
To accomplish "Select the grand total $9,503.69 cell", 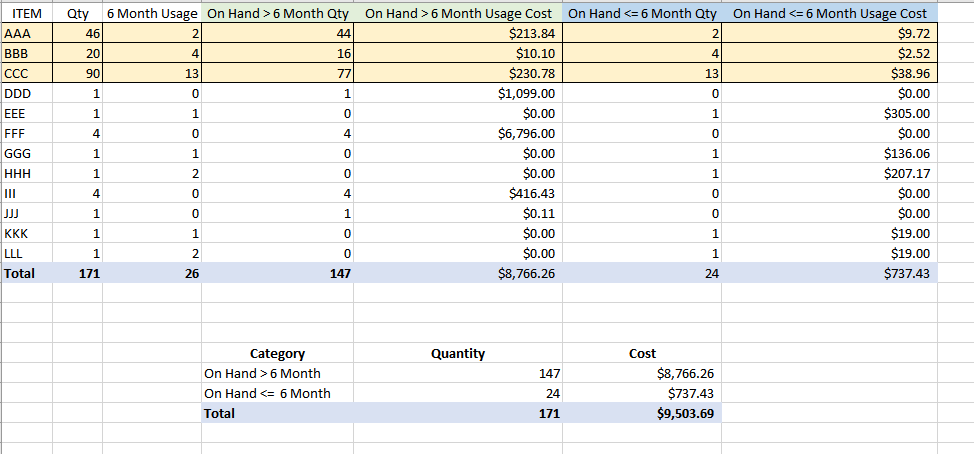I will coord(642,413).
